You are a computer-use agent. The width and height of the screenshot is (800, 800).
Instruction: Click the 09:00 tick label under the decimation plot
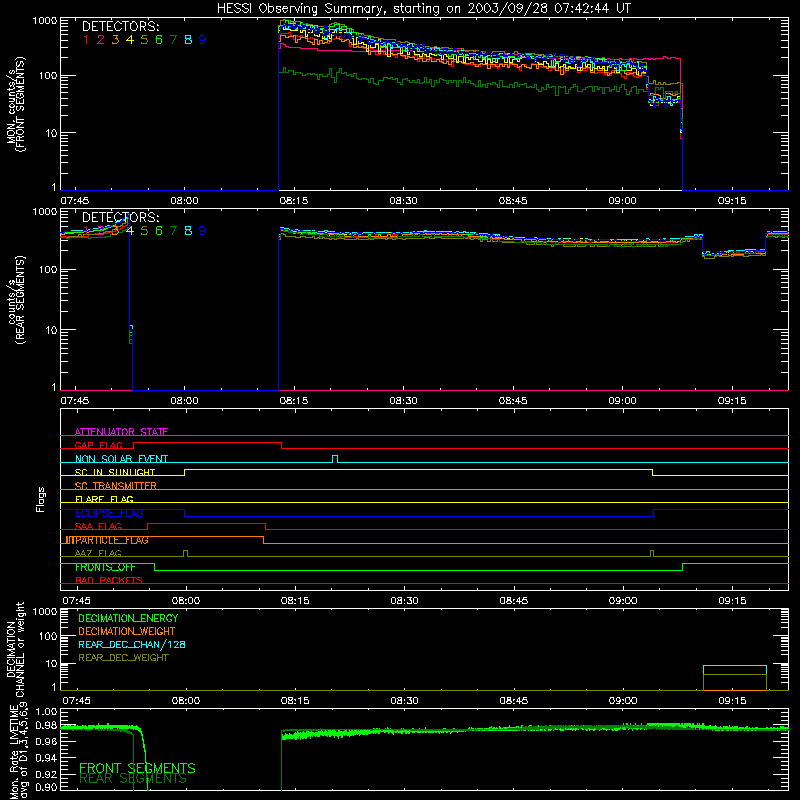point(623,701)
